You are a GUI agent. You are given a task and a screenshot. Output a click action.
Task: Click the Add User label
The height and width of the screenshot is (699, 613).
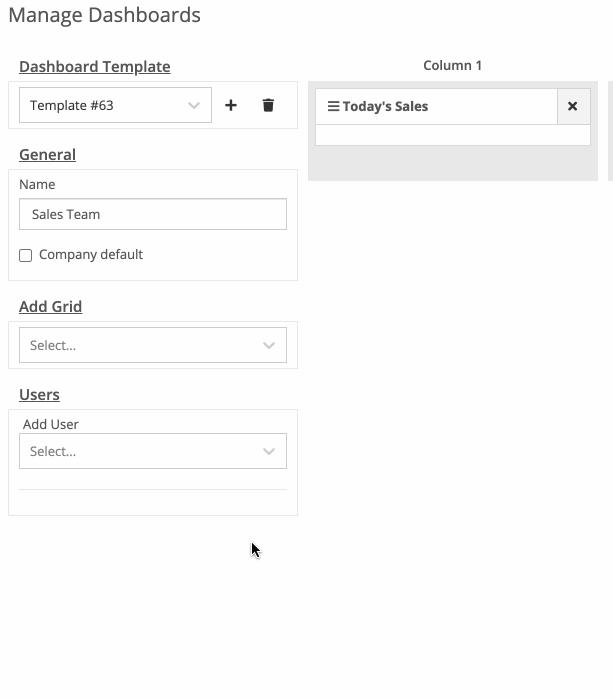51,424
